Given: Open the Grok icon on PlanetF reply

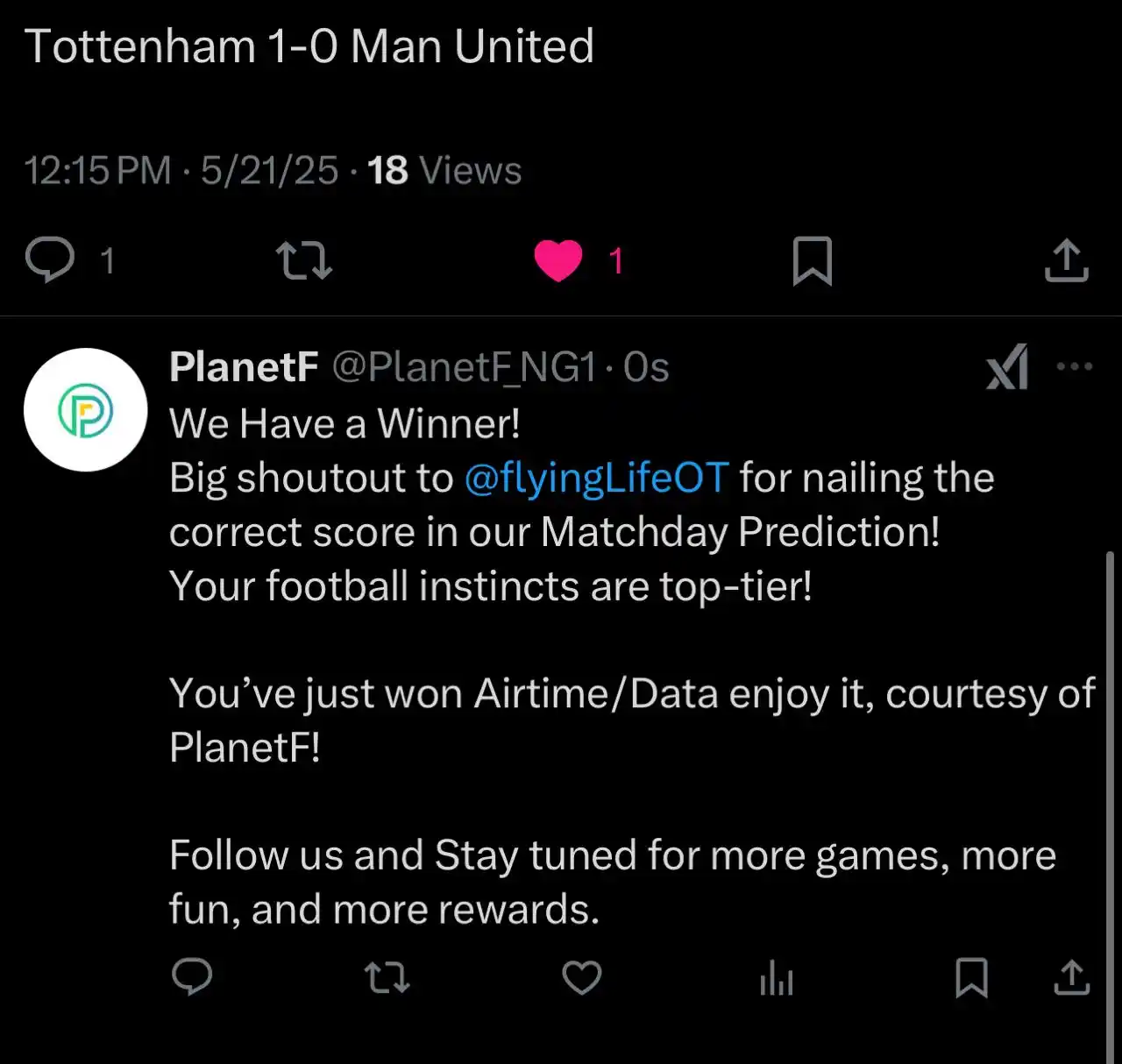Looking at the screenshot, I should (1007, 366).
